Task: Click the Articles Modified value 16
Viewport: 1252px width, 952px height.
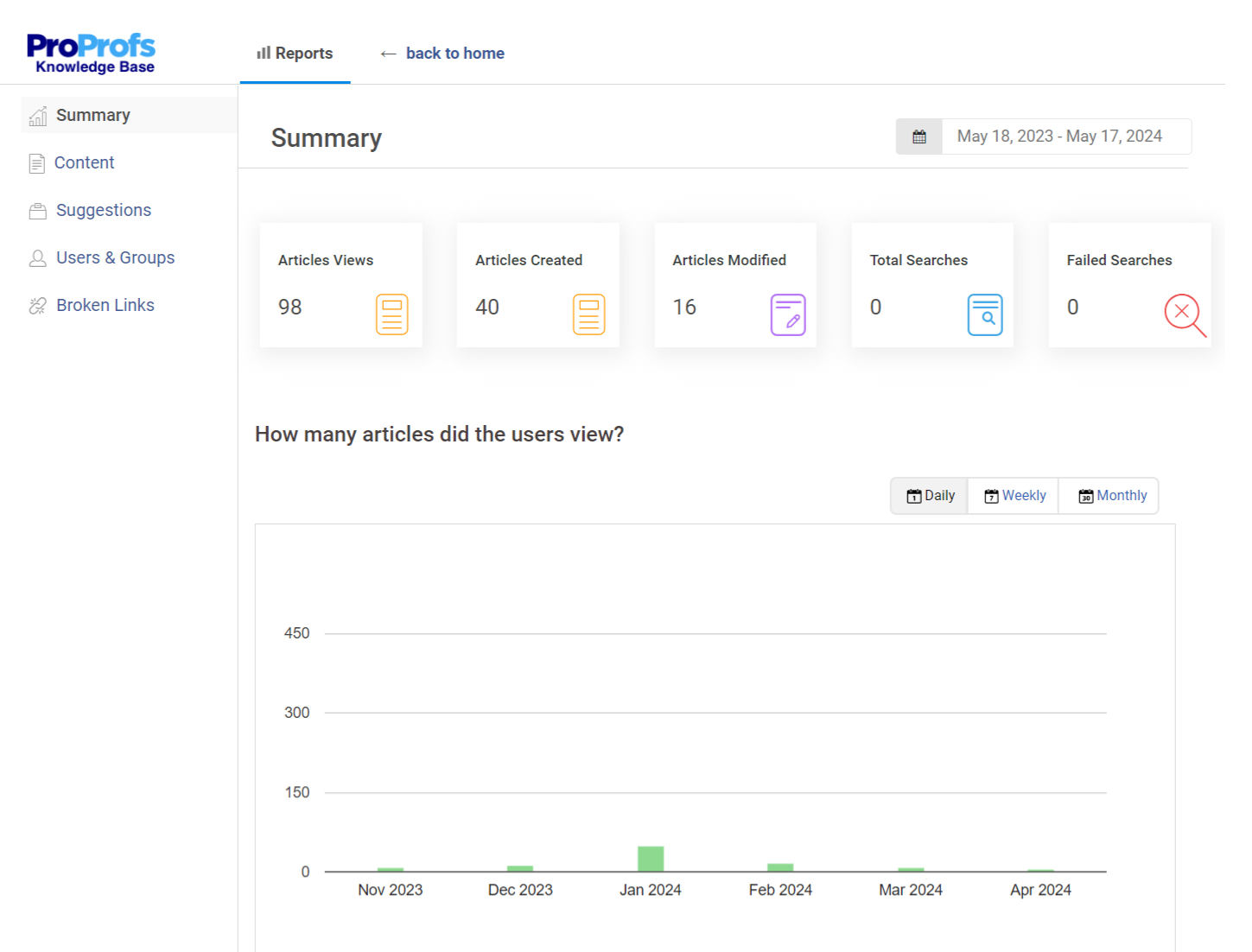Action: point(684,308)
